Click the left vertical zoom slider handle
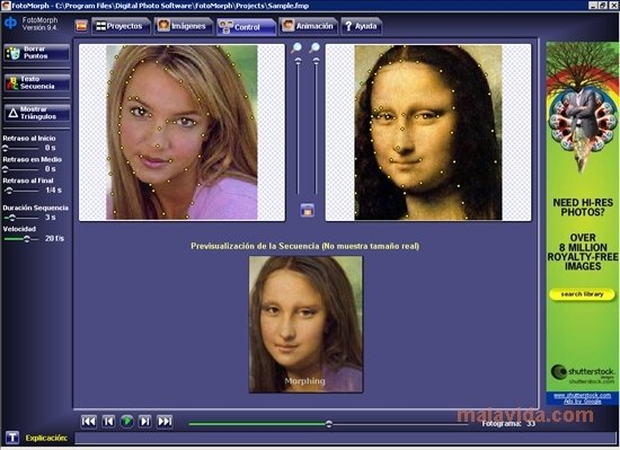 pos(298,61)
